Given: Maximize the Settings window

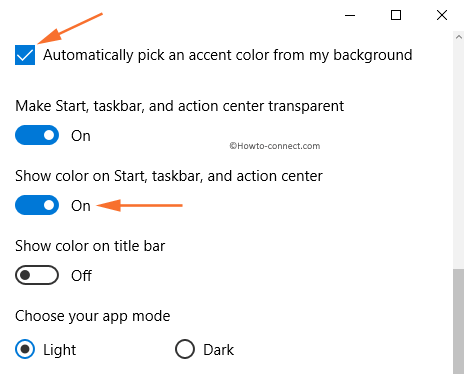Looking at the screenshot, I should pos(396,15).
